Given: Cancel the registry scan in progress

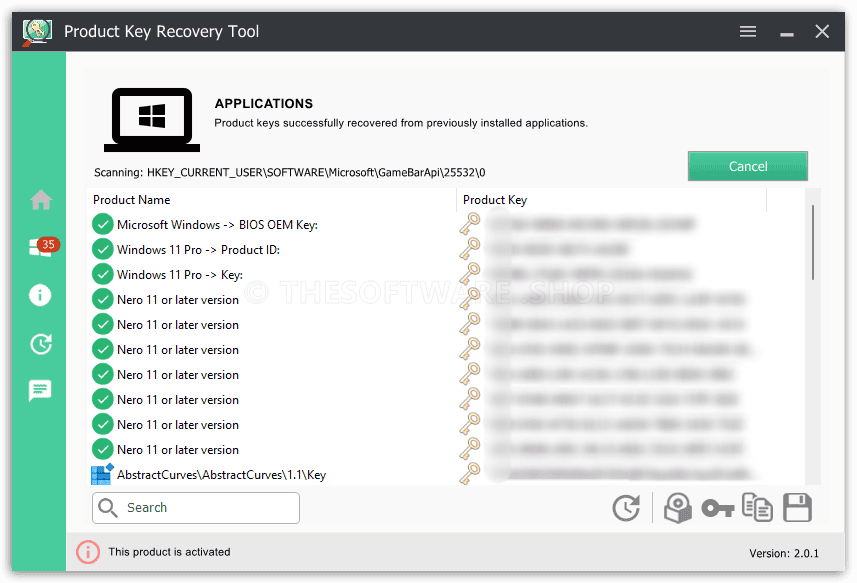Looking at the screenshot, I should point(748,166).
